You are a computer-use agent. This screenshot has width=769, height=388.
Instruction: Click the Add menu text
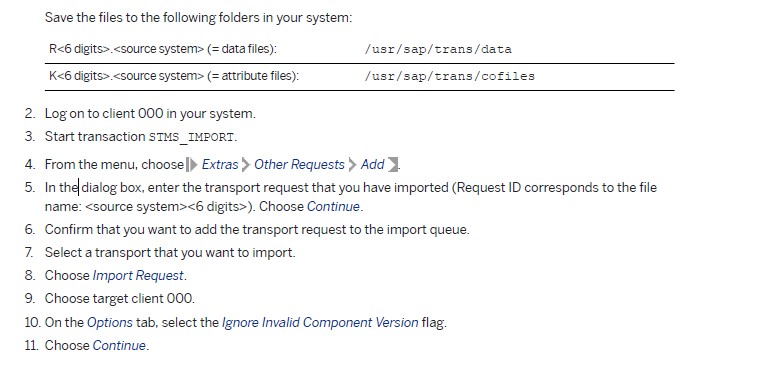tap(372, 164)
